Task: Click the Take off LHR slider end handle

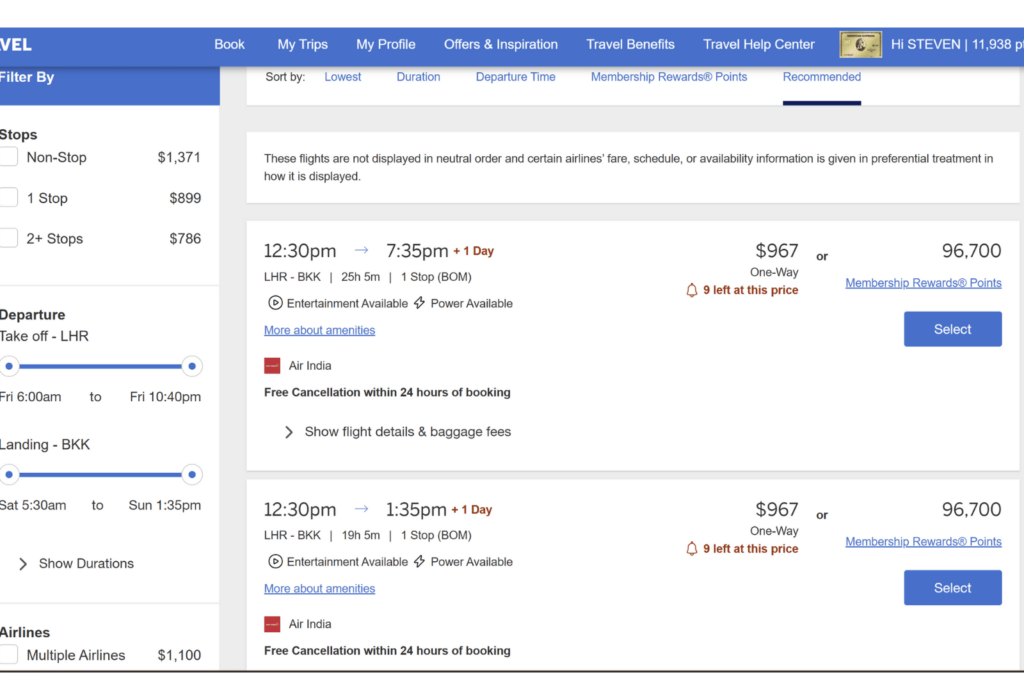Action: [192, 366]
